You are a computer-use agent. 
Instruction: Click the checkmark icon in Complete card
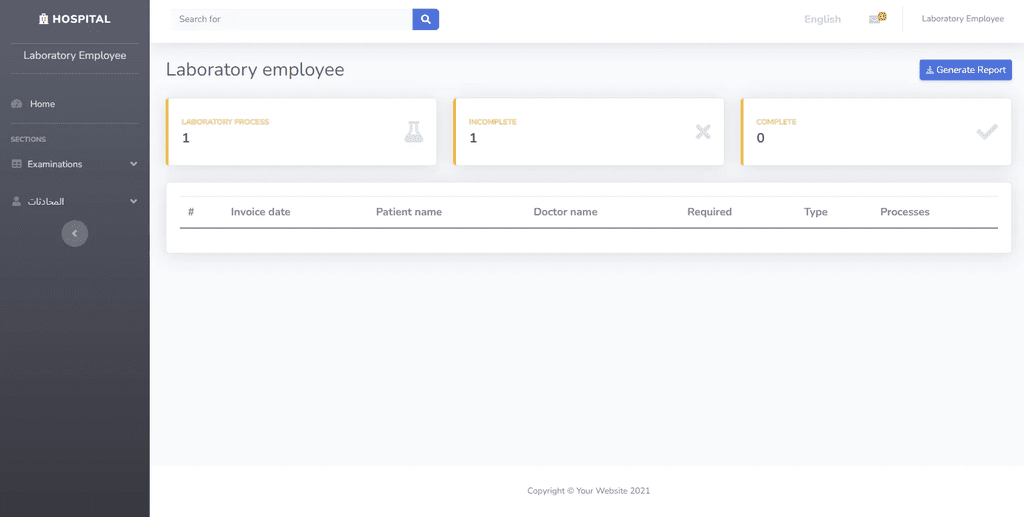987,132
